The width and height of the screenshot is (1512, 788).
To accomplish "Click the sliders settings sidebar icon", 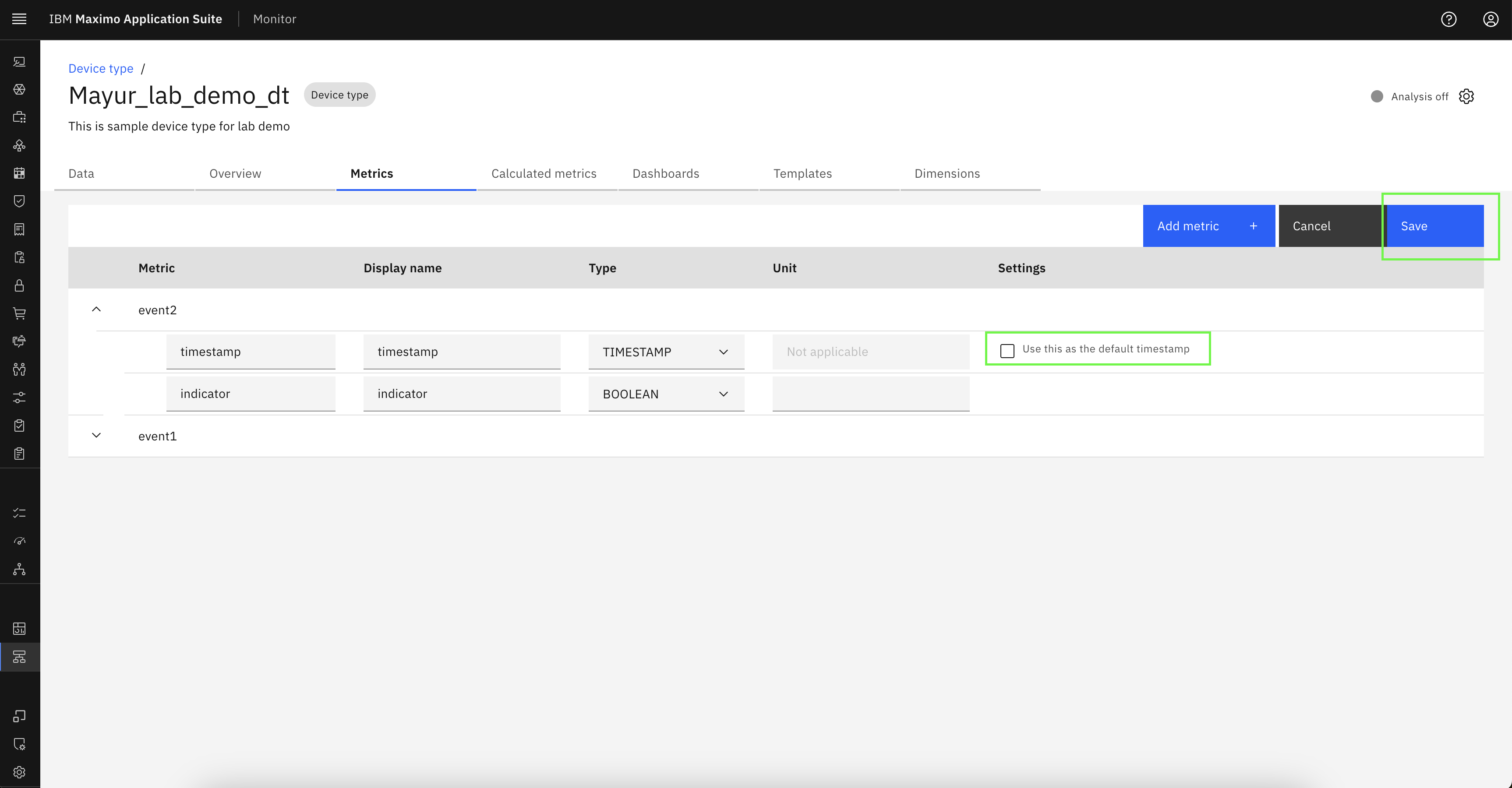I will click(x=19, y=398).
